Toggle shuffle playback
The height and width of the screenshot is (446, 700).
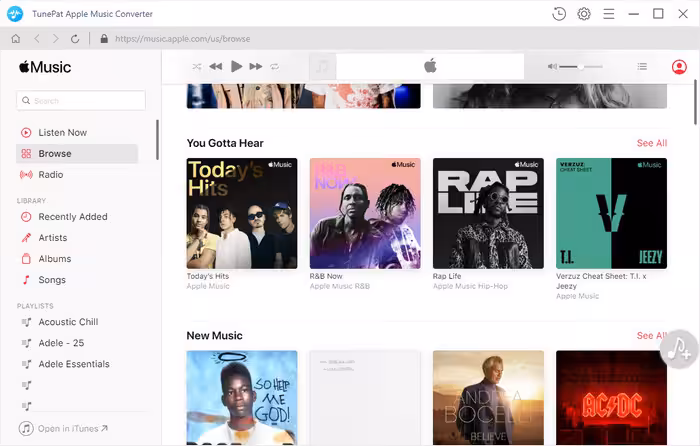click(x=196, y=67)
